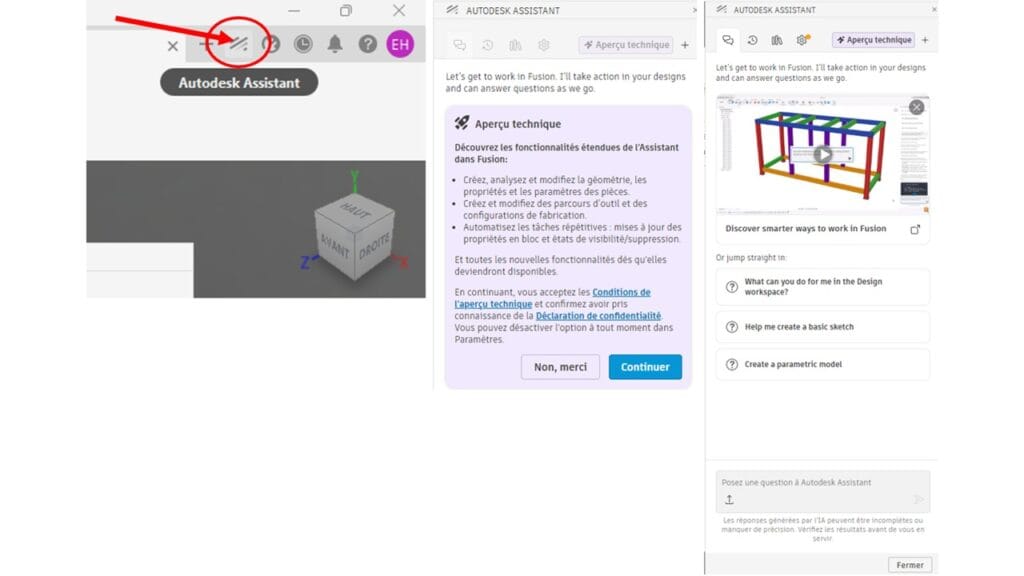The width and height of the screenshot is (1024, 576).
Task: Click the send message arrow icon
Action: click(918, 500)
